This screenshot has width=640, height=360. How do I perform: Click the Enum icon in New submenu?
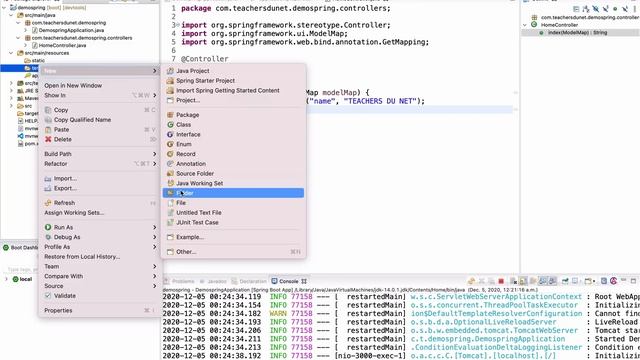(170, 144)
